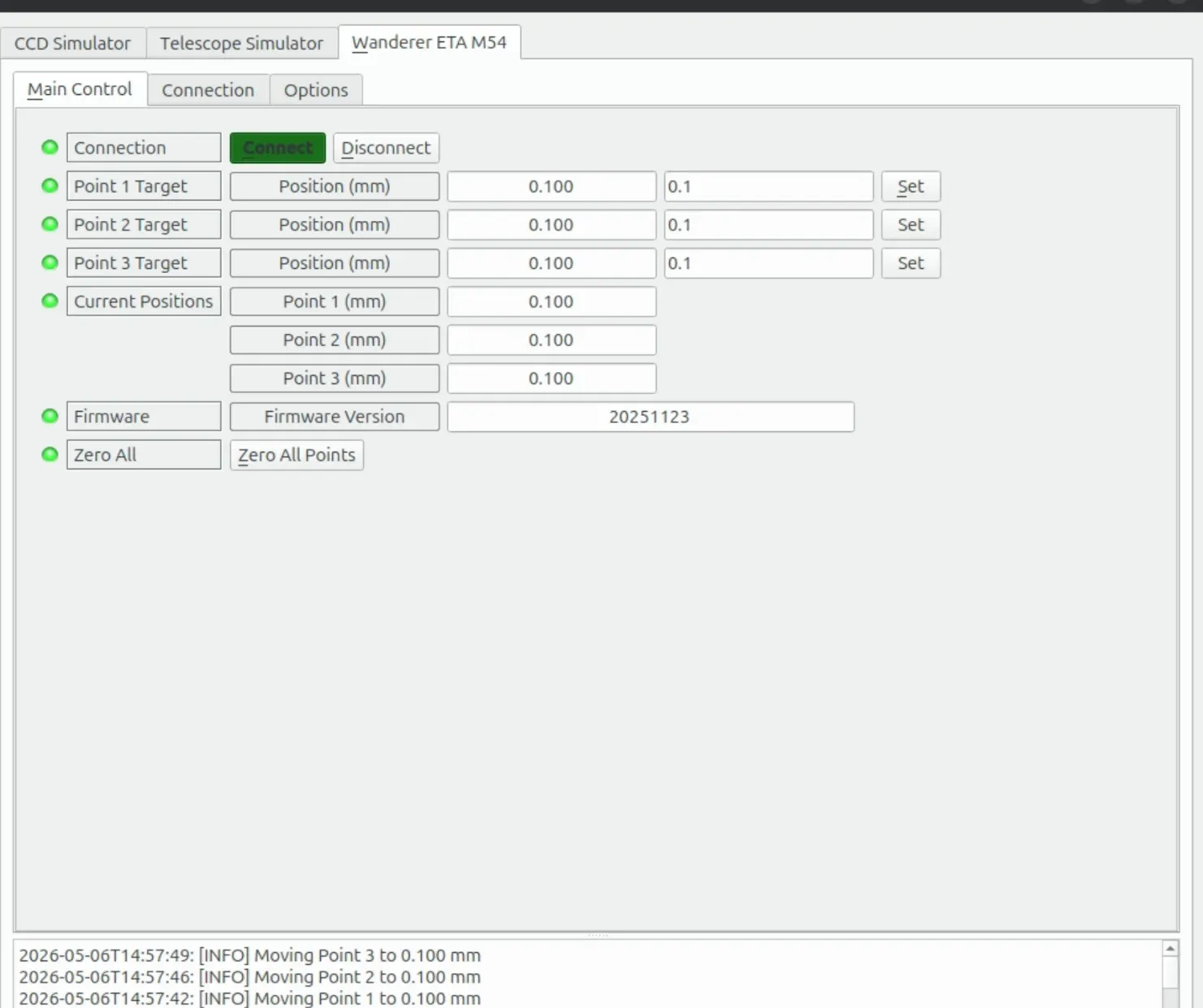Click the Firmware status light

click(x=50, y=416)
